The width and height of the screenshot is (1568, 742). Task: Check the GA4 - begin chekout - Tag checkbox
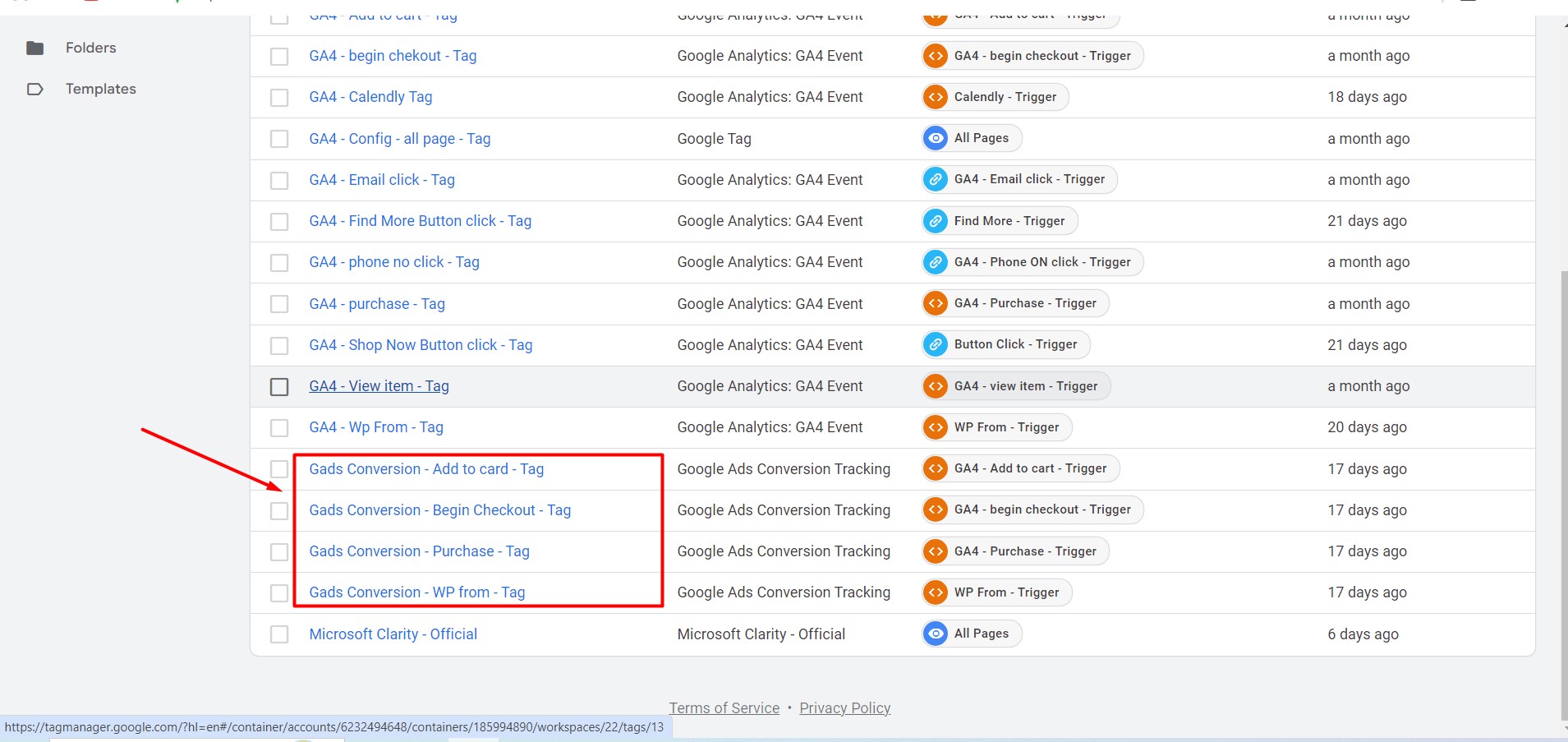point(279,56)
